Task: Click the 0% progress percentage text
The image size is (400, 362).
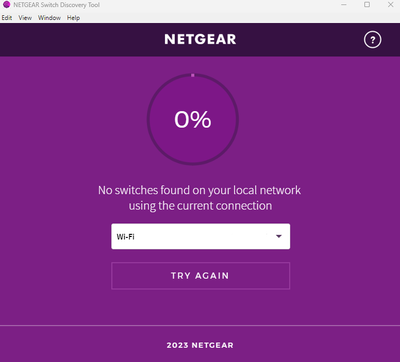Action: [193, 119]
